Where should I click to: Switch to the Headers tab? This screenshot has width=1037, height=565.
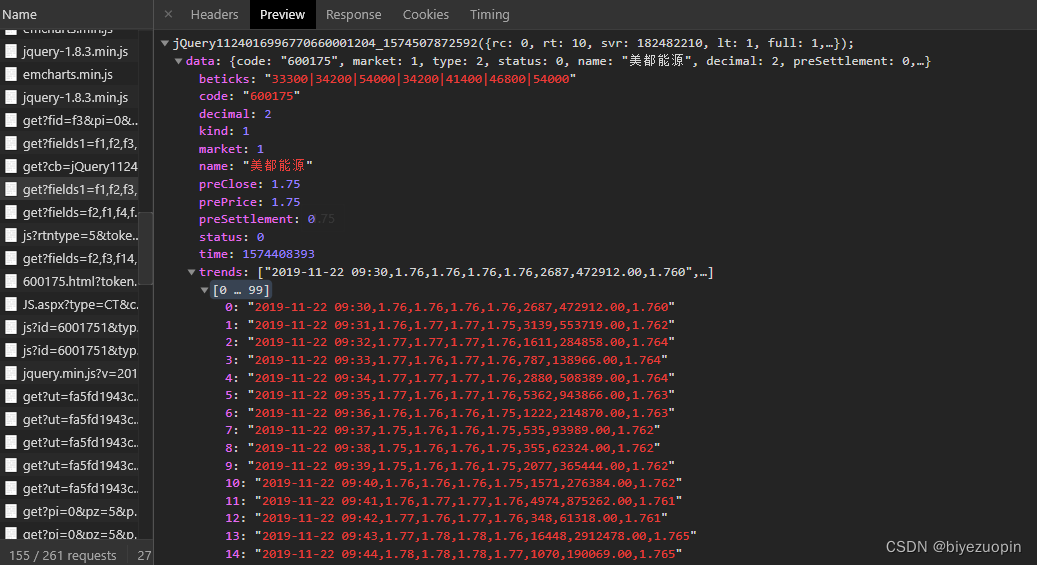point(214,14)
